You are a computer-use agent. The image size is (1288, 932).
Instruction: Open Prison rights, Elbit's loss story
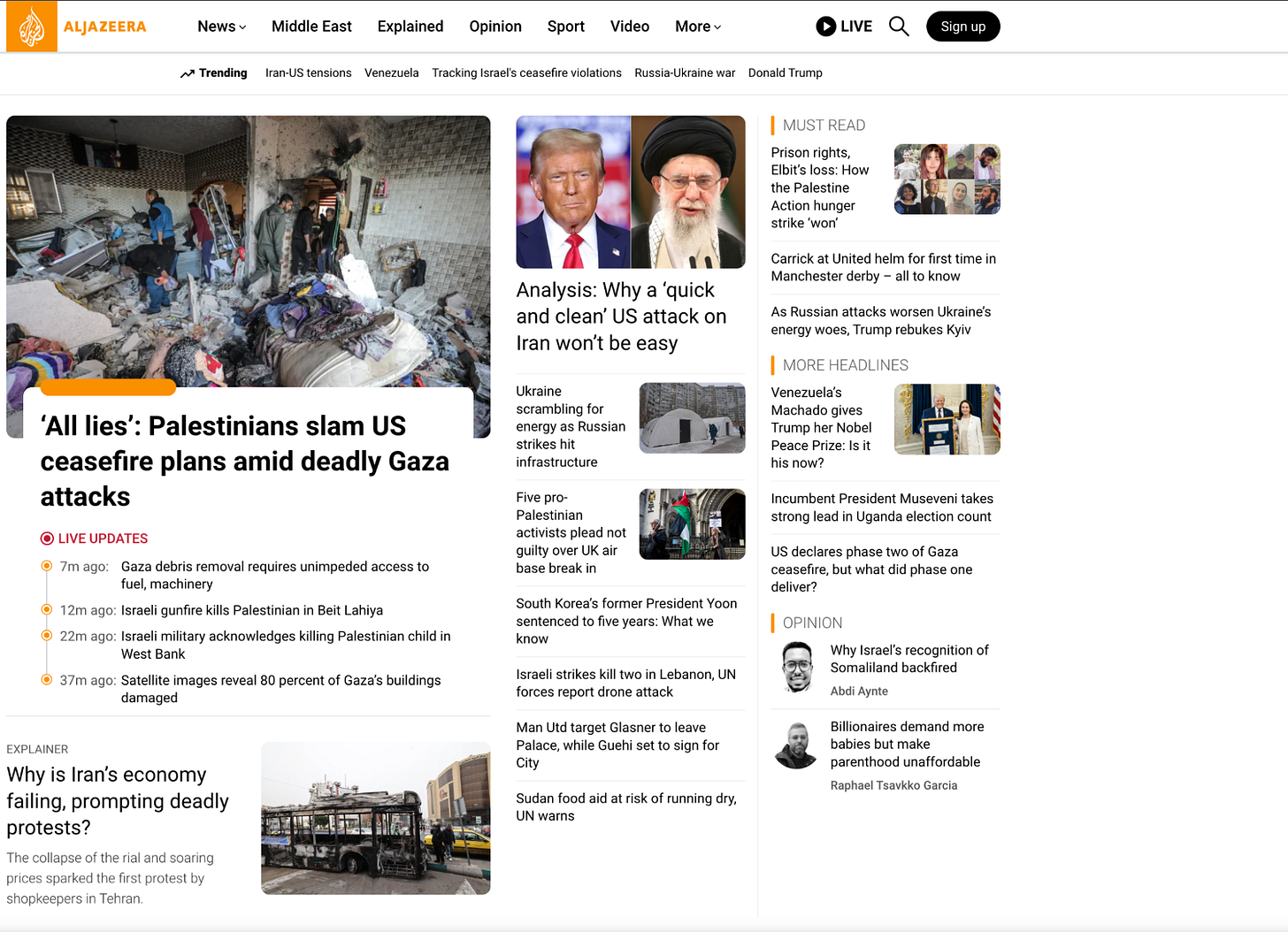tap(820, 187)
